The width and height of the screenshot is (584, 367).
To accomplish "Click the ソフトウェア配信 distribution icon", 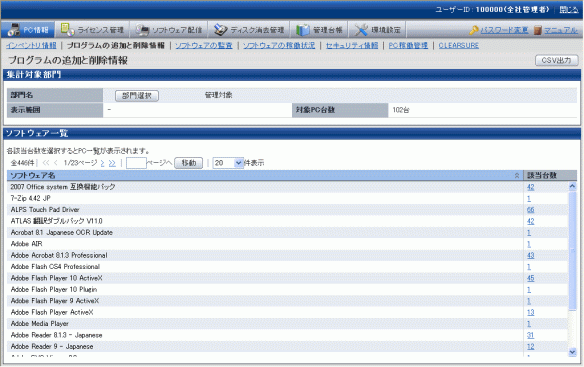I will [x=142, y=30].
